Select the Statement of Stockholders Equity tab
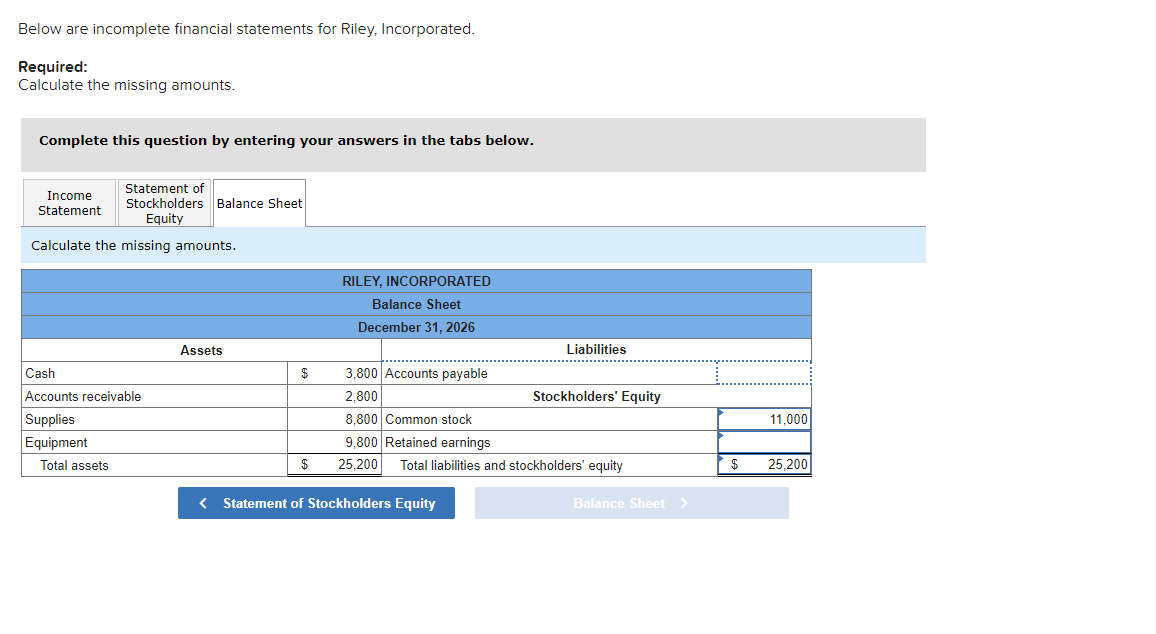Viewport: 1156px width, 634px height. tap(164, 202)
